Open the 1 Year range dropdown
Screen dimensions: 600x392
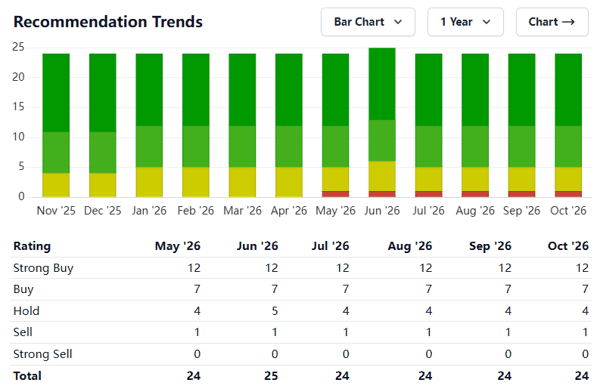[x=465, y=22]
